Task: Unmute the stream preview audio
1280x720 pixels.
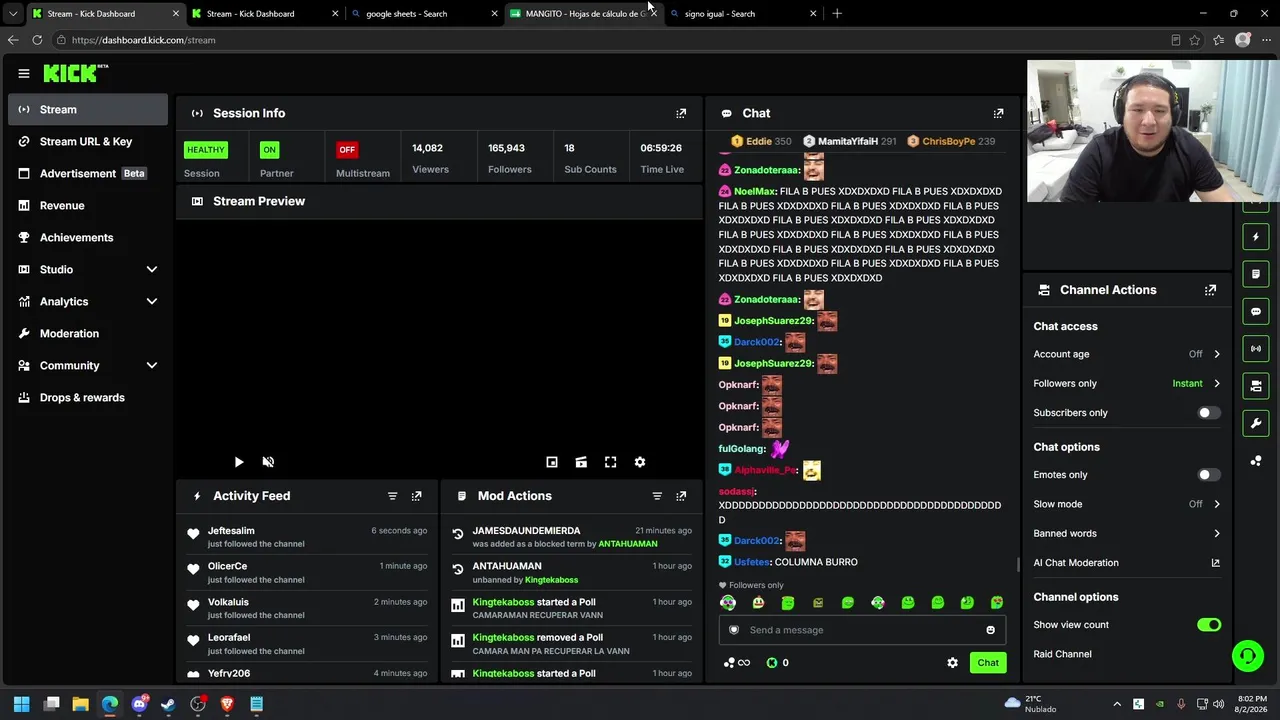Action: pyautogui.click(x=268, y=462)
